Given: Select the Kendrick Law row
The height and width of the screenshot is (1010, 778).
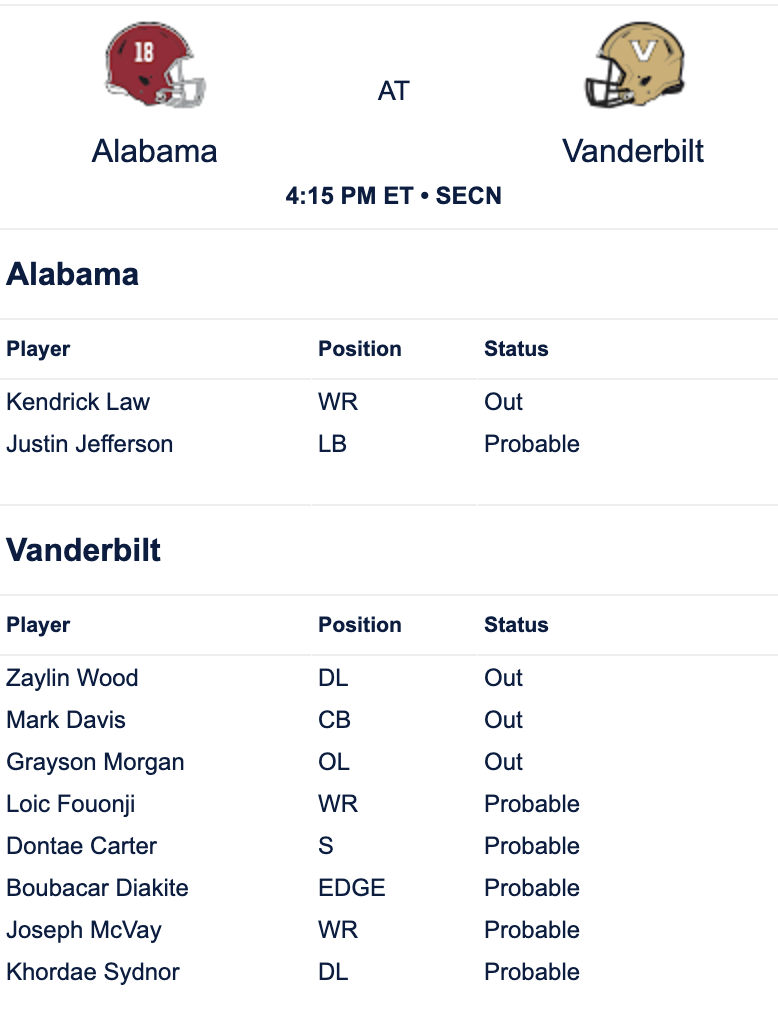Looking at the screenshot, I should coord(389,402).
